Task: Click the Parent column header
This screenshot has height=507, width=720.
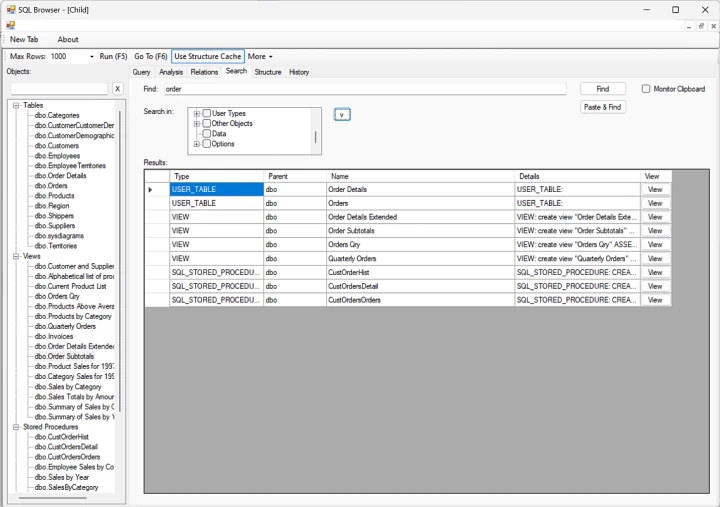Action: pyautogui.click(x=295, y=176)
